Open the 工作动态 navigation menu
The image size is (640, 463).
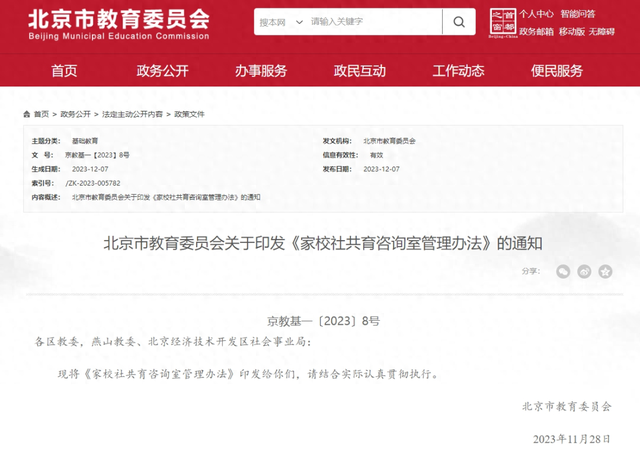[x=458, y=71]
